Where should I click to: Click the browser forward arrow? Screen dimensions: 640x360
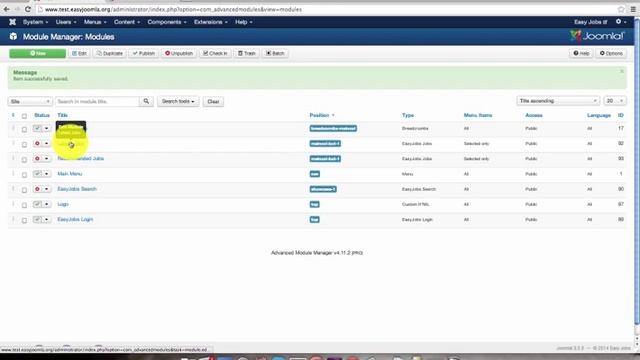[x=17, y=9]
